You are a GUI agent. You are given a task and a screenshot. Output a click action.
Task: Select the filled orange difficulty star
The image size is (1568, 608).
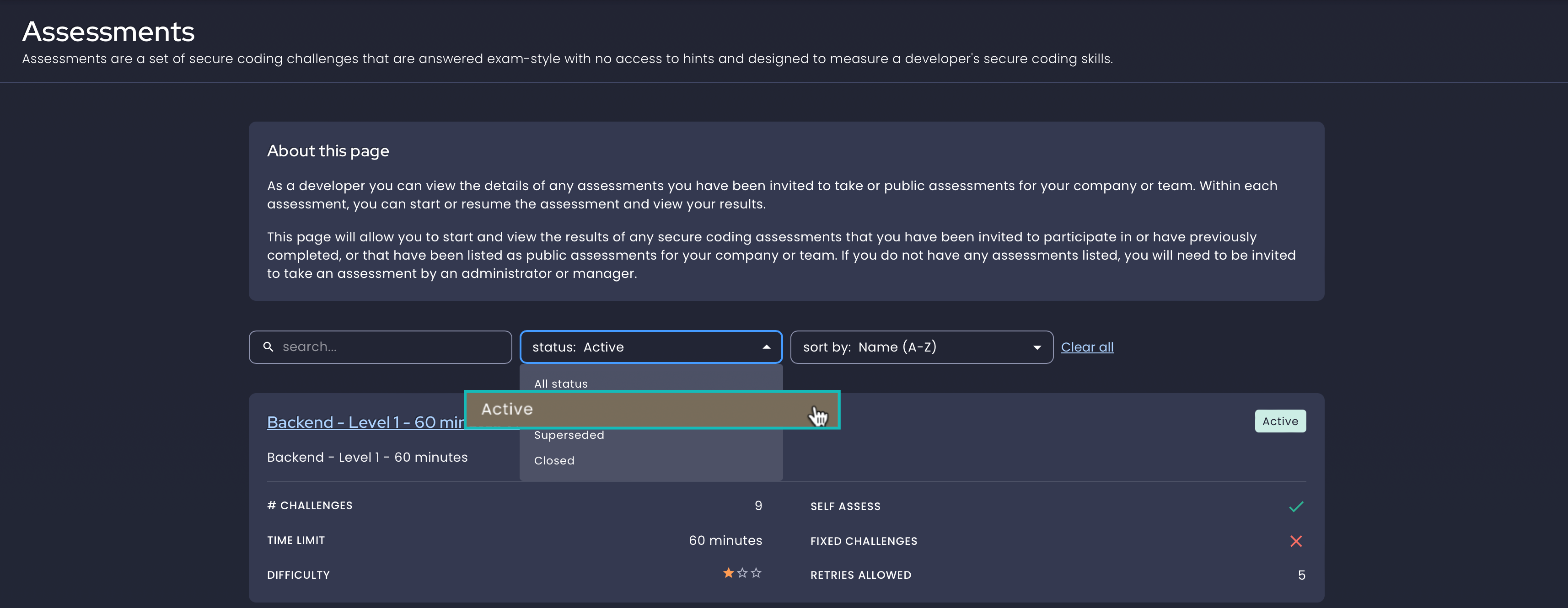[x=728, y=573]
